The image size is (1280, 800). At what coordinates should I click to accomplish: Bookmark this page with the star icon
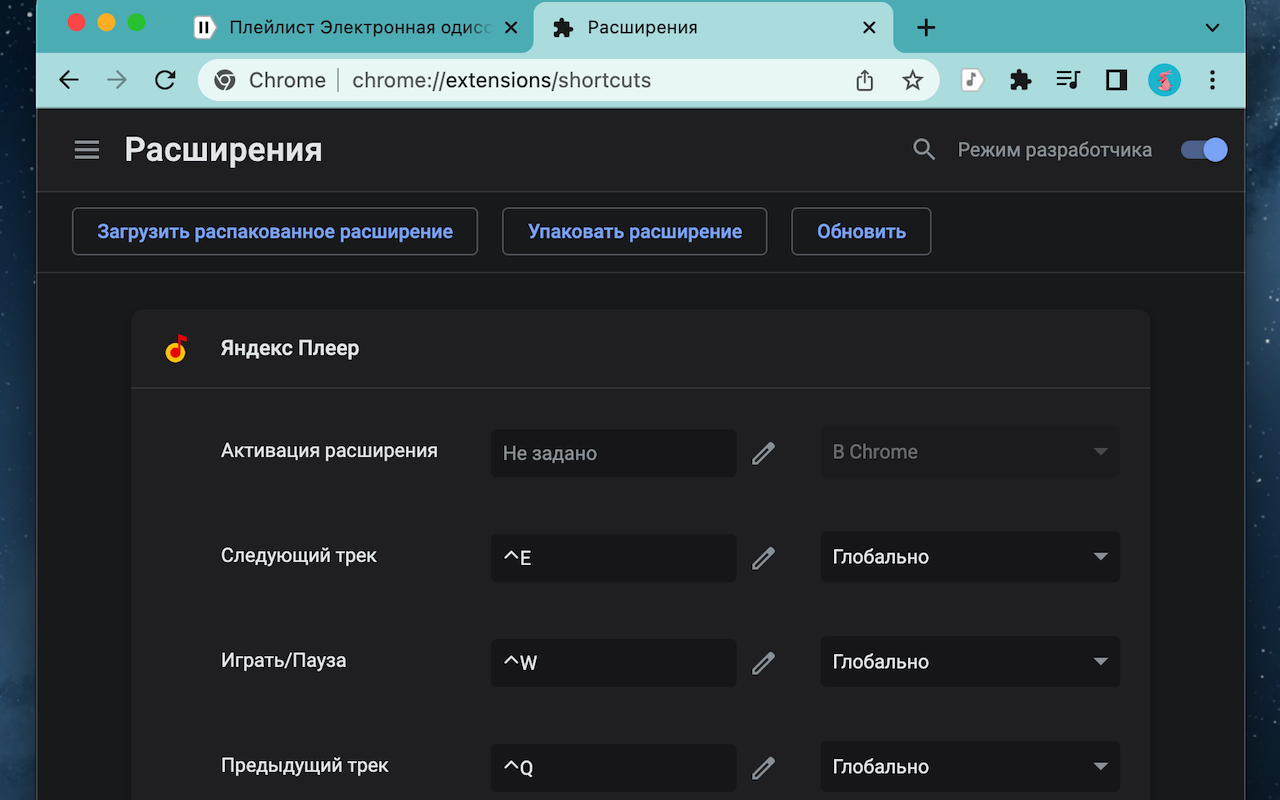pos(912,81)
